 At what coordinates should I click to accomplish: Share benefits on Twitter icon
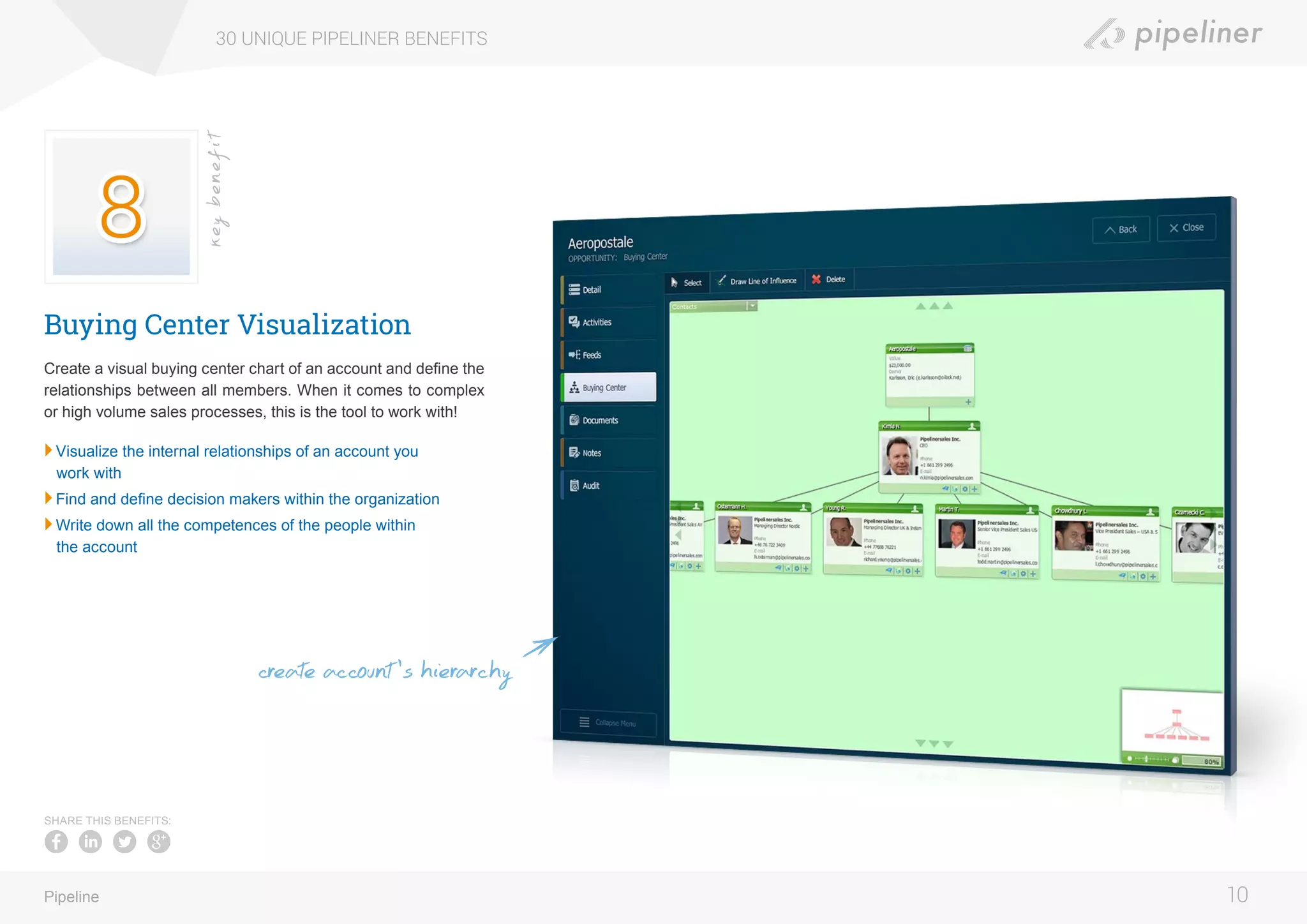pyautogui.click(x=124, y=842)
